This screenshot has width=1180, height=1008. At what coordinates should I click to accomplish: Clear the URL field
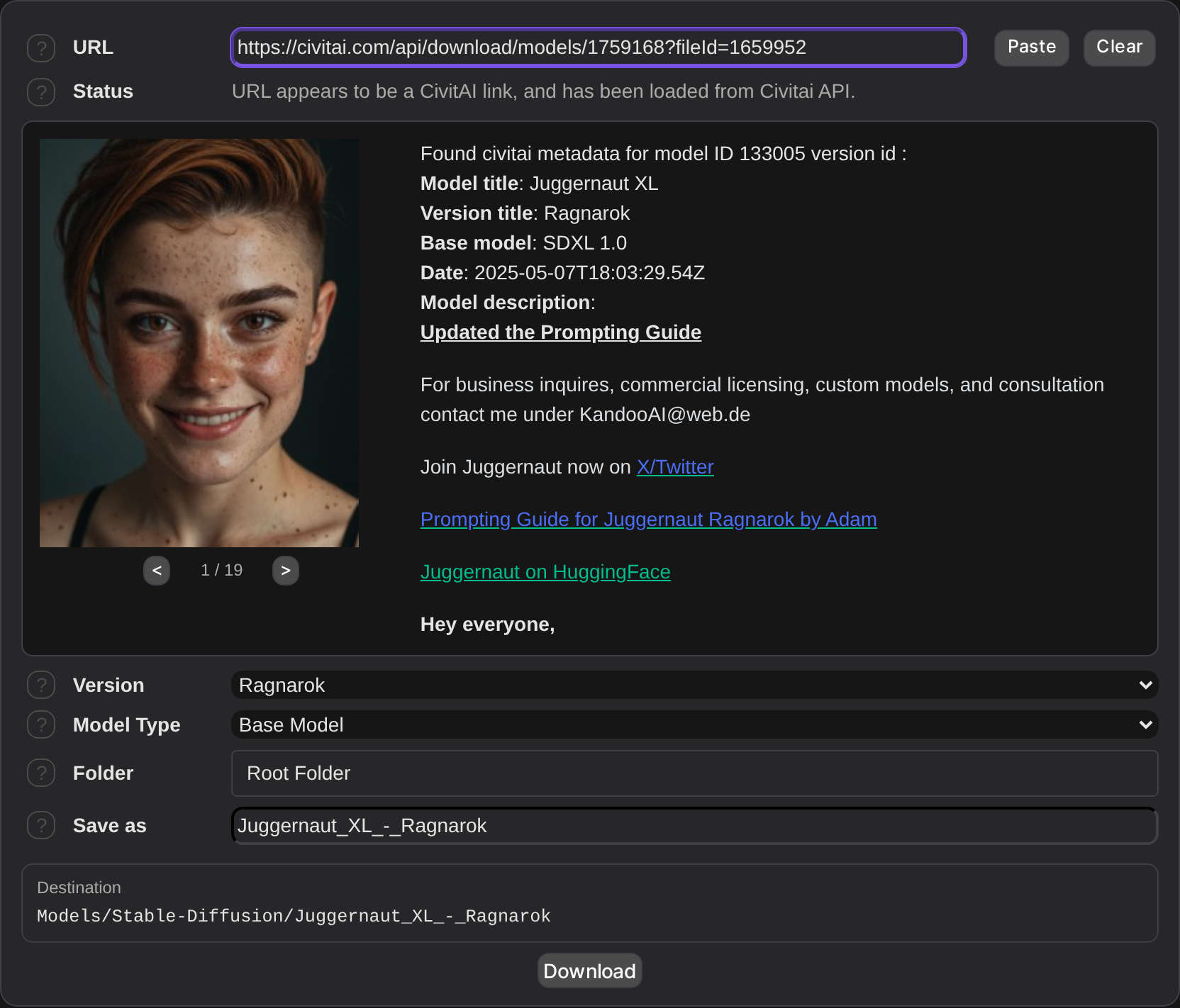click(1120, 47)
